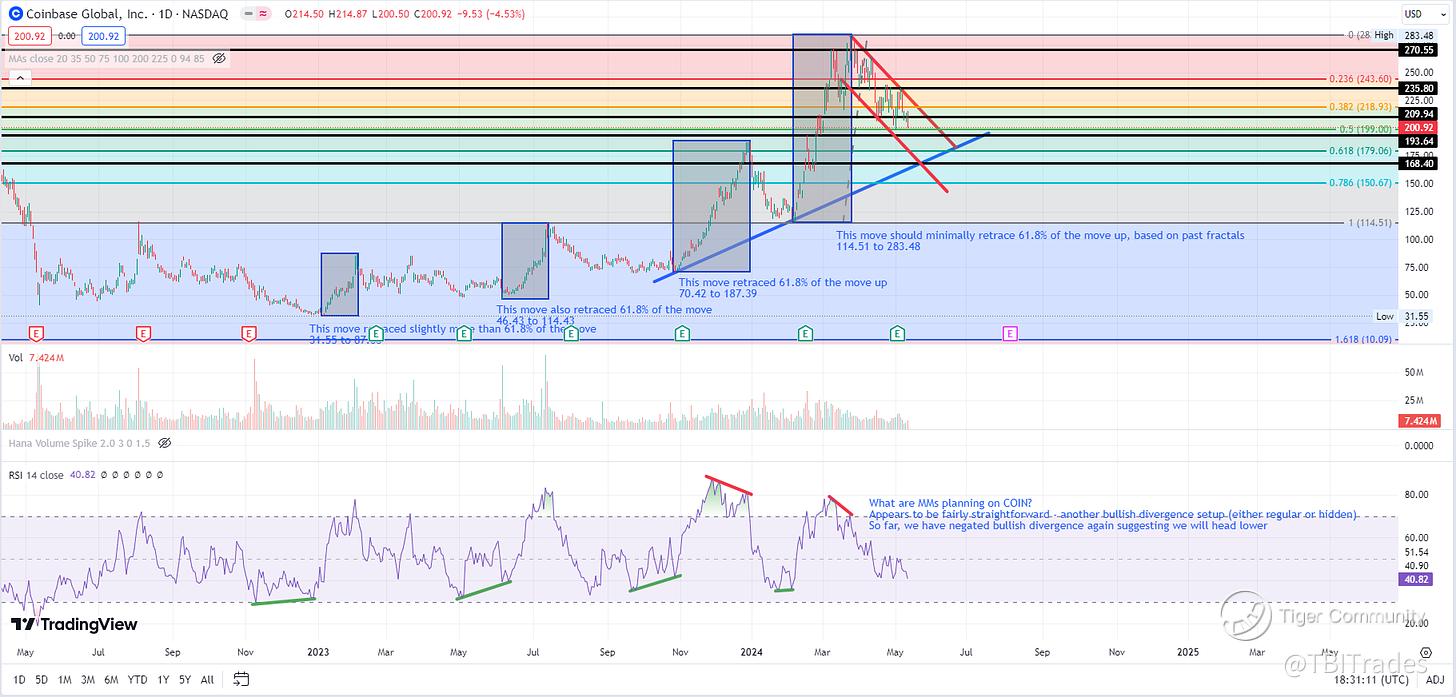Click the 270.55 black price label
Viewport: 1456px width, 697px height.
pyautogui.click(x=1420, y=49)
